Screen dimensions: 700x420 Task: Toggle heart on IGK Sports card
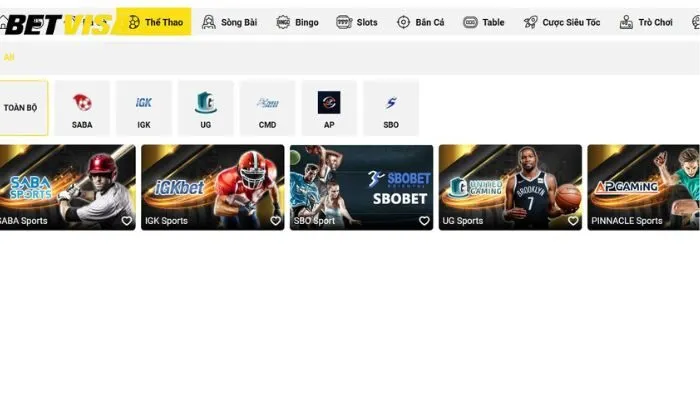click(x=276, y=221)
